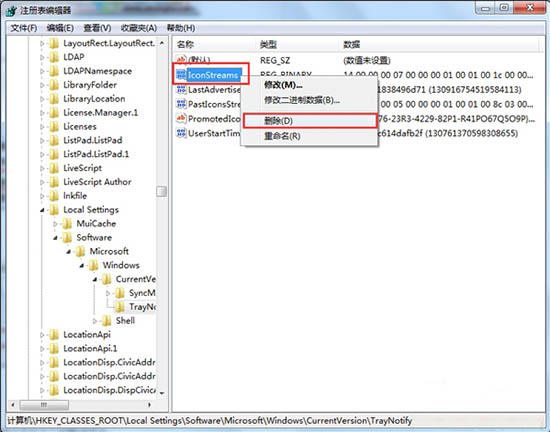Click the UserStartTime binary value icon
550x432 pixels.
coord(181,133)
